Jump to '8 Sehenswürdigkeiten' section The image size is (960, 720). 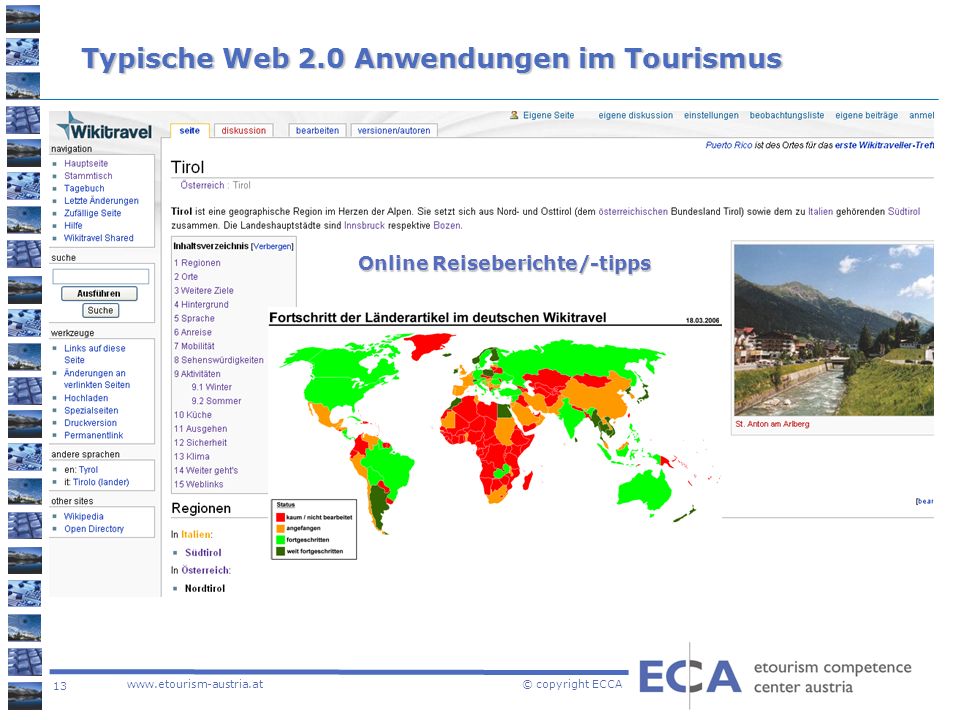point(219,360)
